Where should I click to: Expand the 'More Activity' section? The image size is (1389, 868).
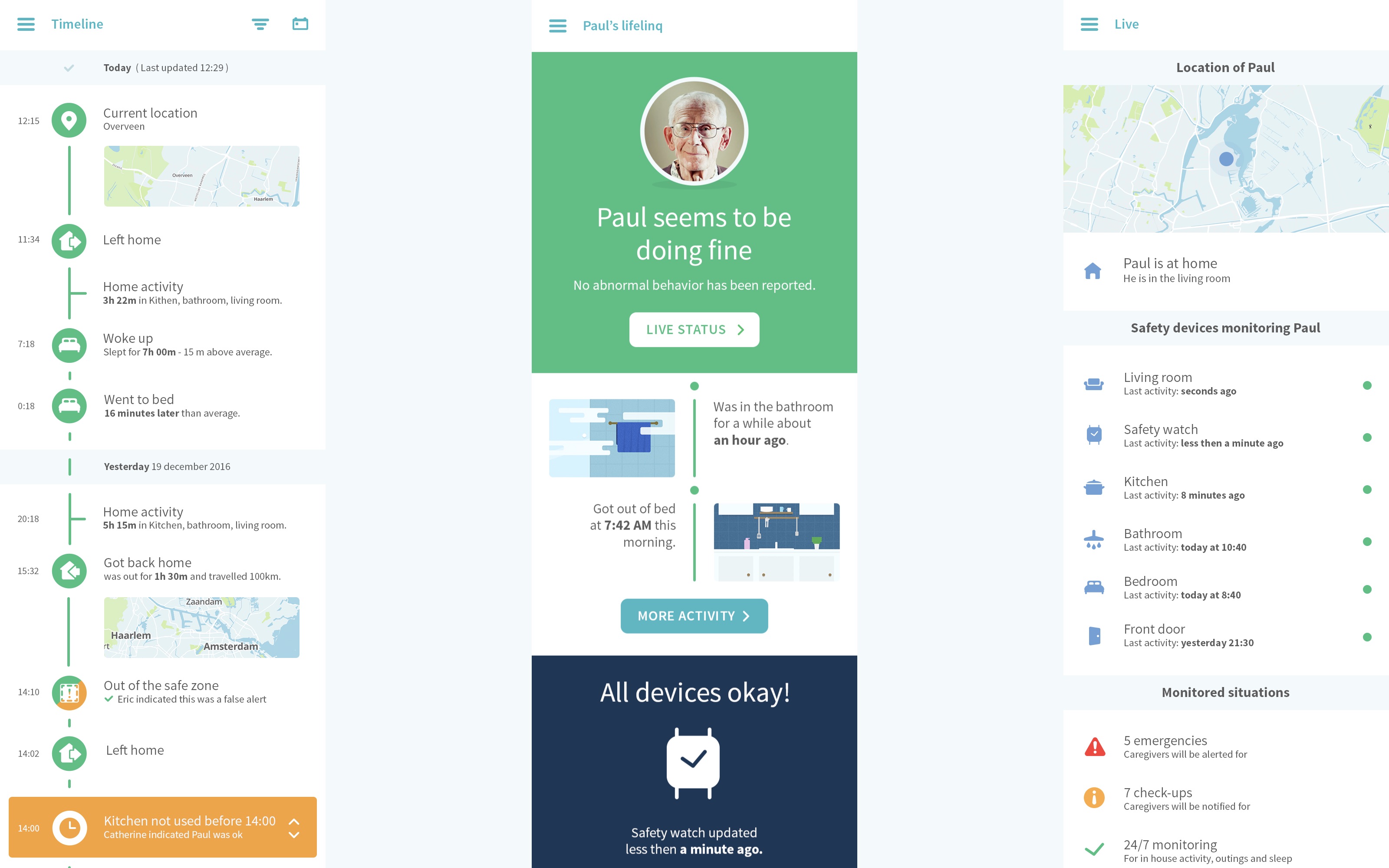694,616
